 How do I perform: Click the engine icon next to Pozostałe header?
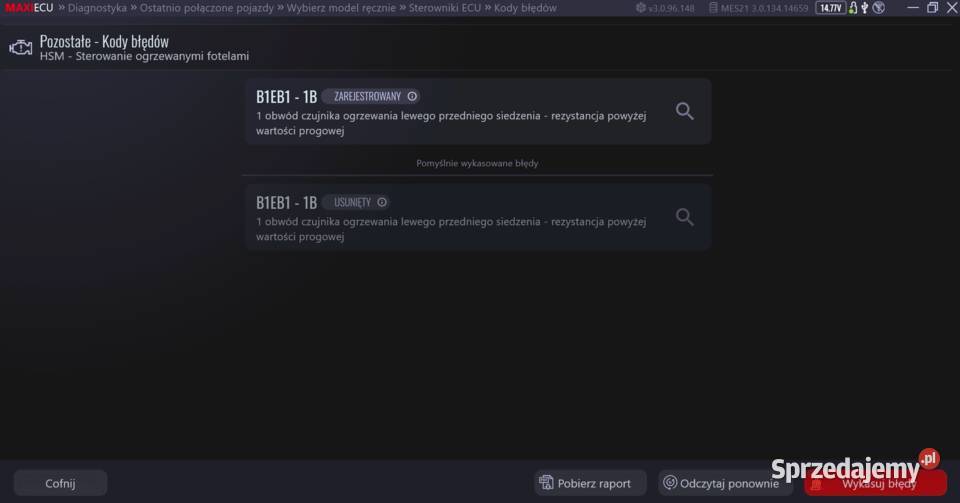20,48
